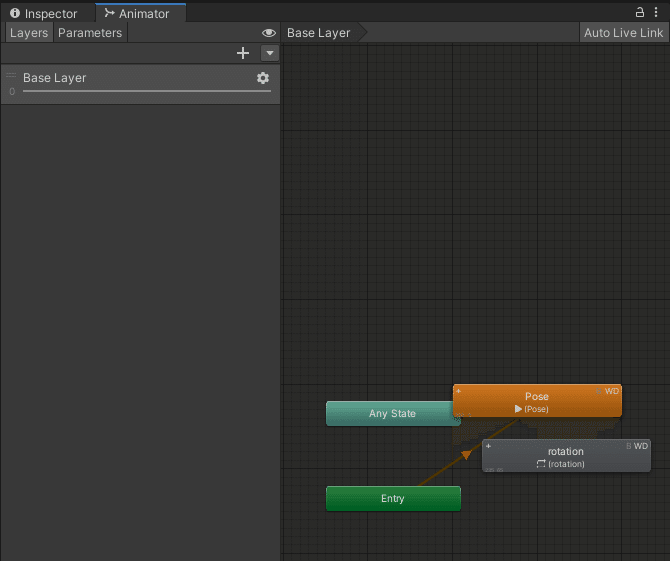The height and width of the screenshot is (561, 670).
Task: Select the Animator tab
Action: pyautogui.click(x=140, y=13)
